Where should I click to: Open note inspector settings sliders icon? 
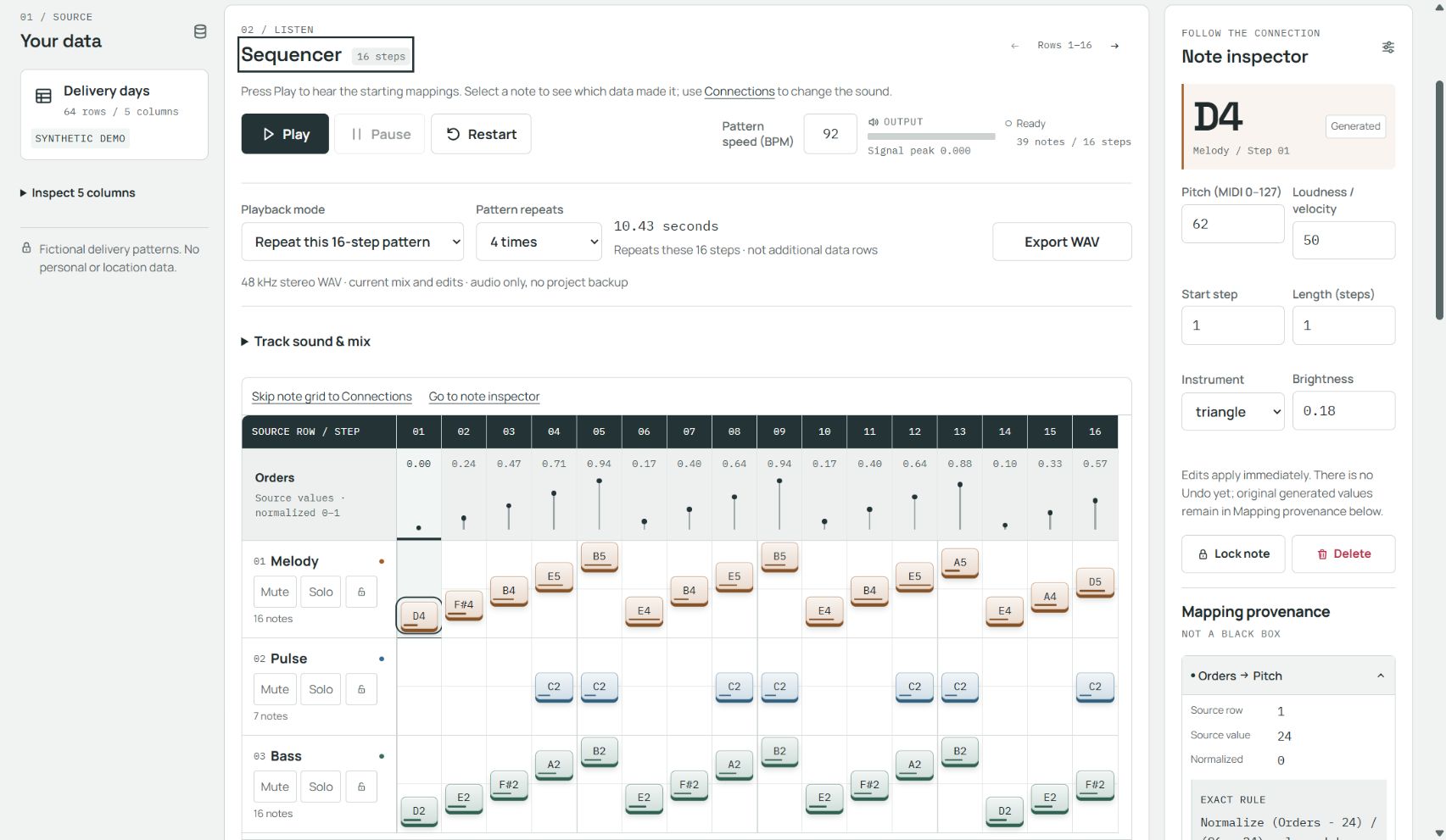click(x=1387, y=47)
